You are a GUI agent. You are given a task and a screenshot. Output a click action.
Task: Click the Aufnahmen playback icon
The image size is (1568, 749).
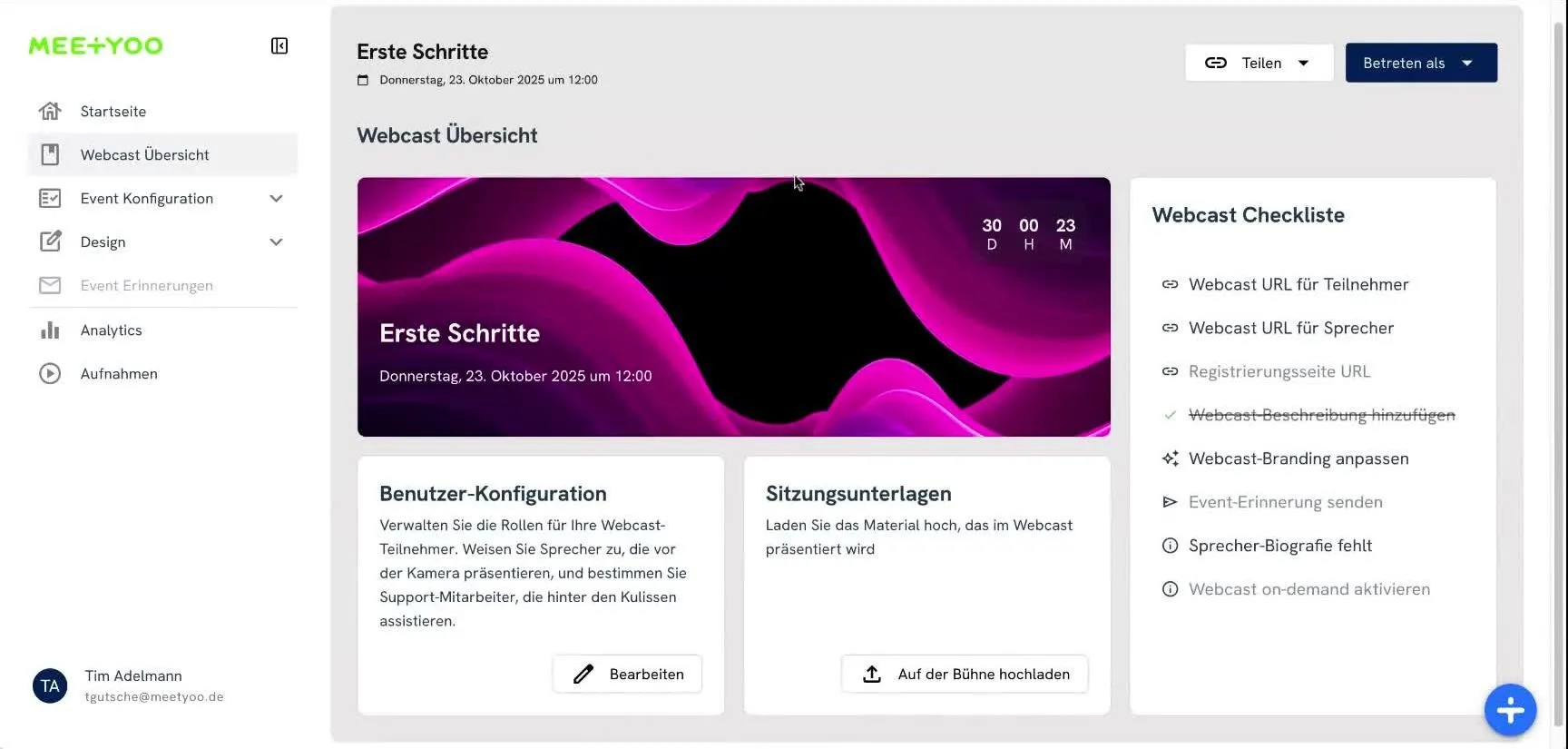[x=50, y=373]
